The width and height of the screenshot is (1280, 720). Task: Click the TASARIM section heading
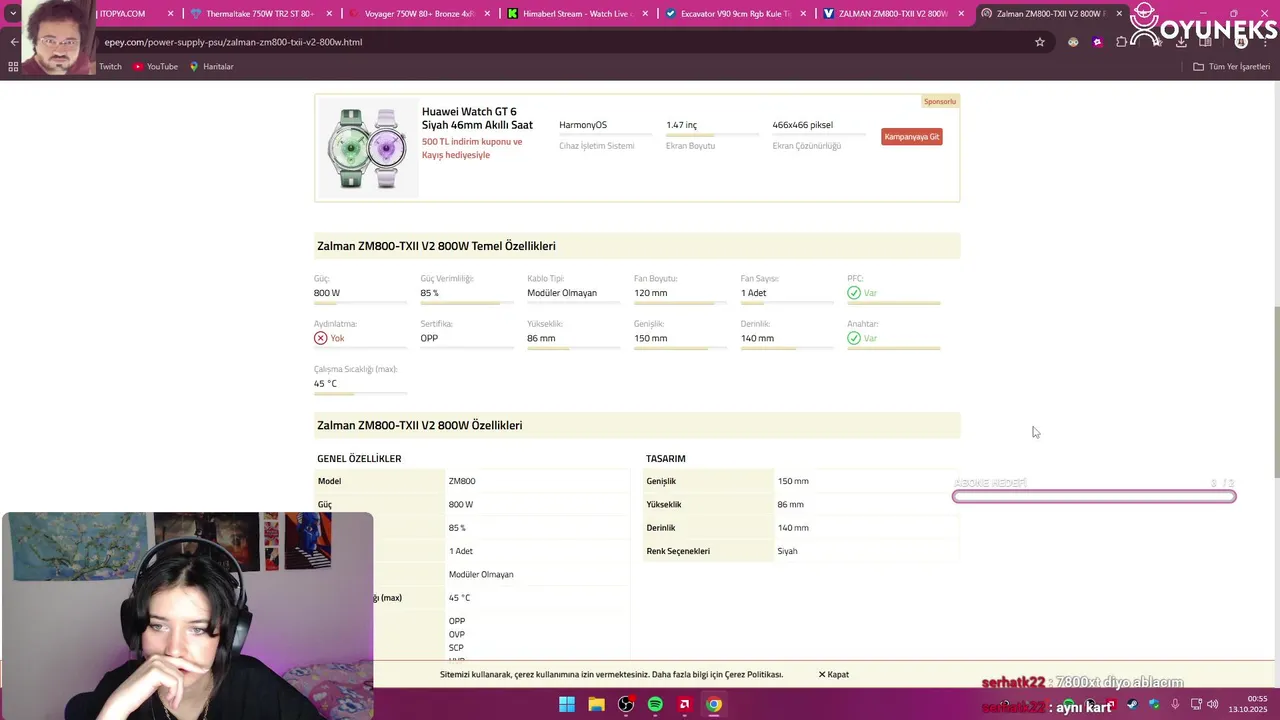coord(665,459)
